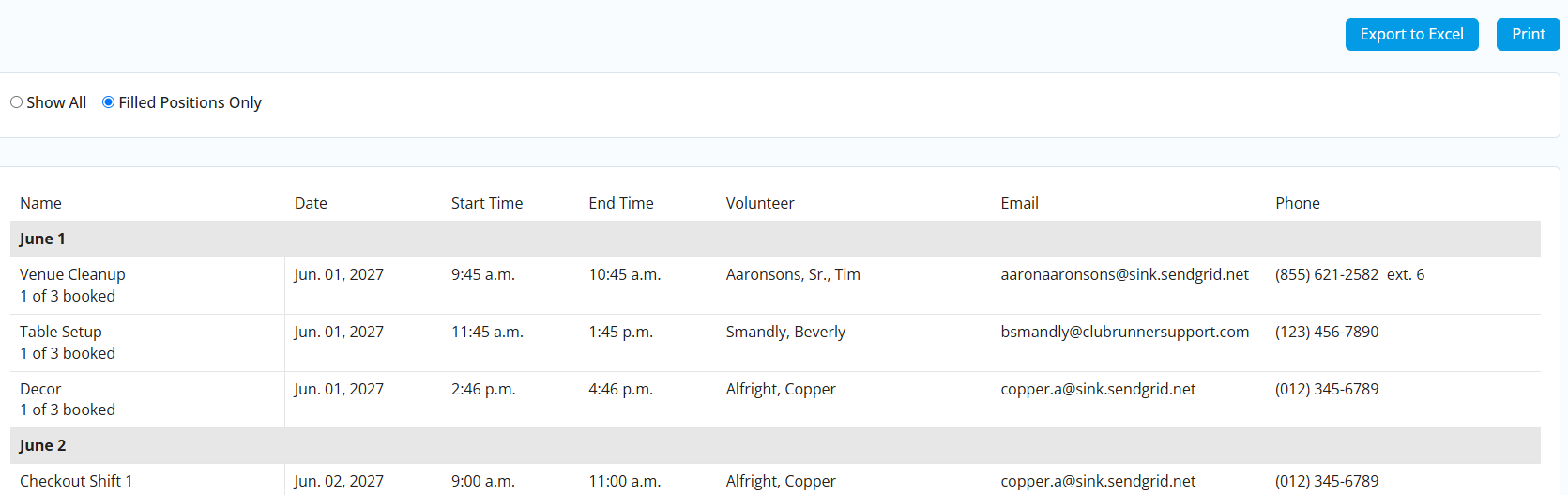1568x495 pixels.
Task: Click the Date column header
Action: point(311,203)
